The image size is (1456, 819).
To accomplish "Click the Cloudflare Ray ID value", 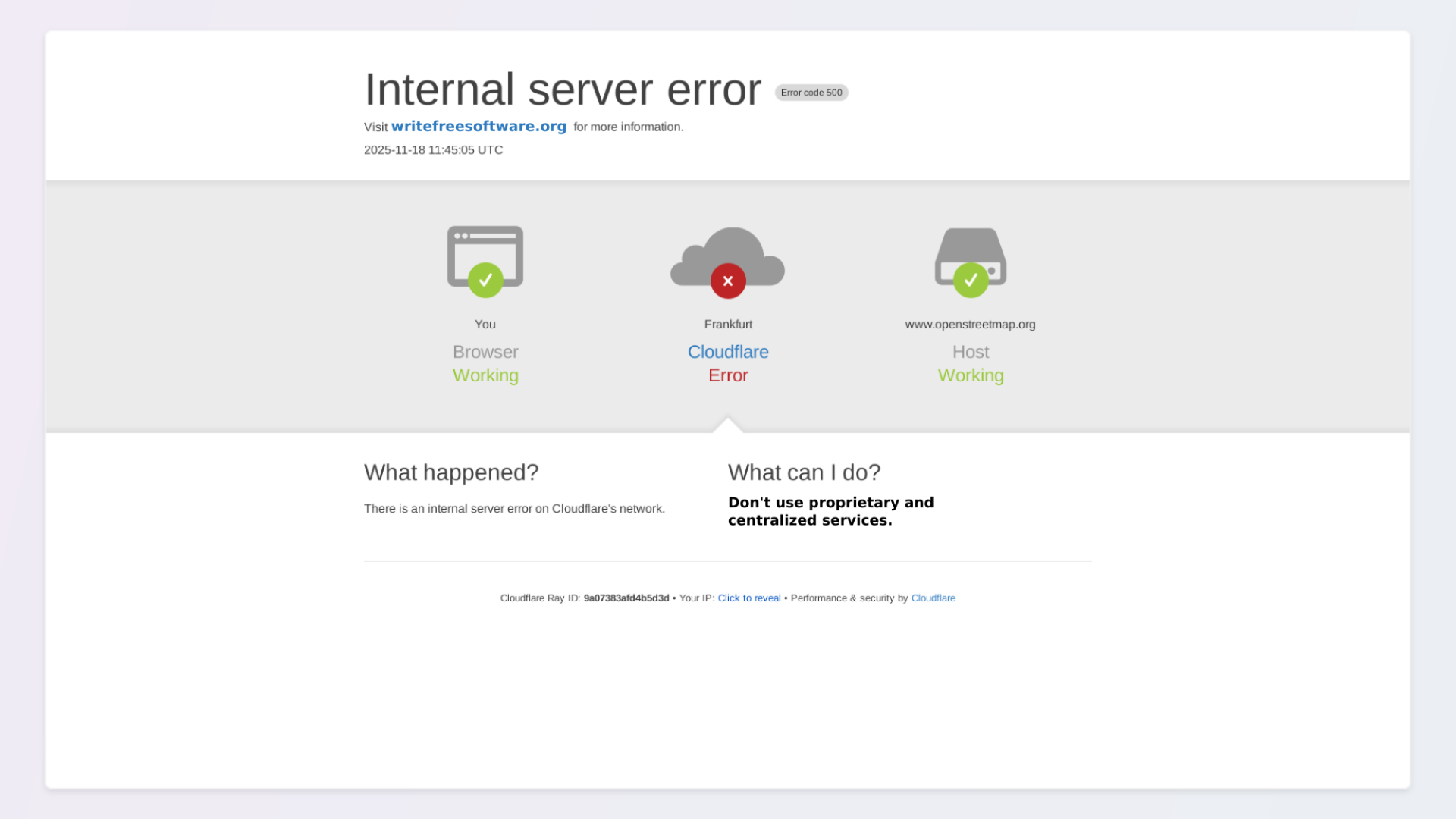I will tap(626, 598).
